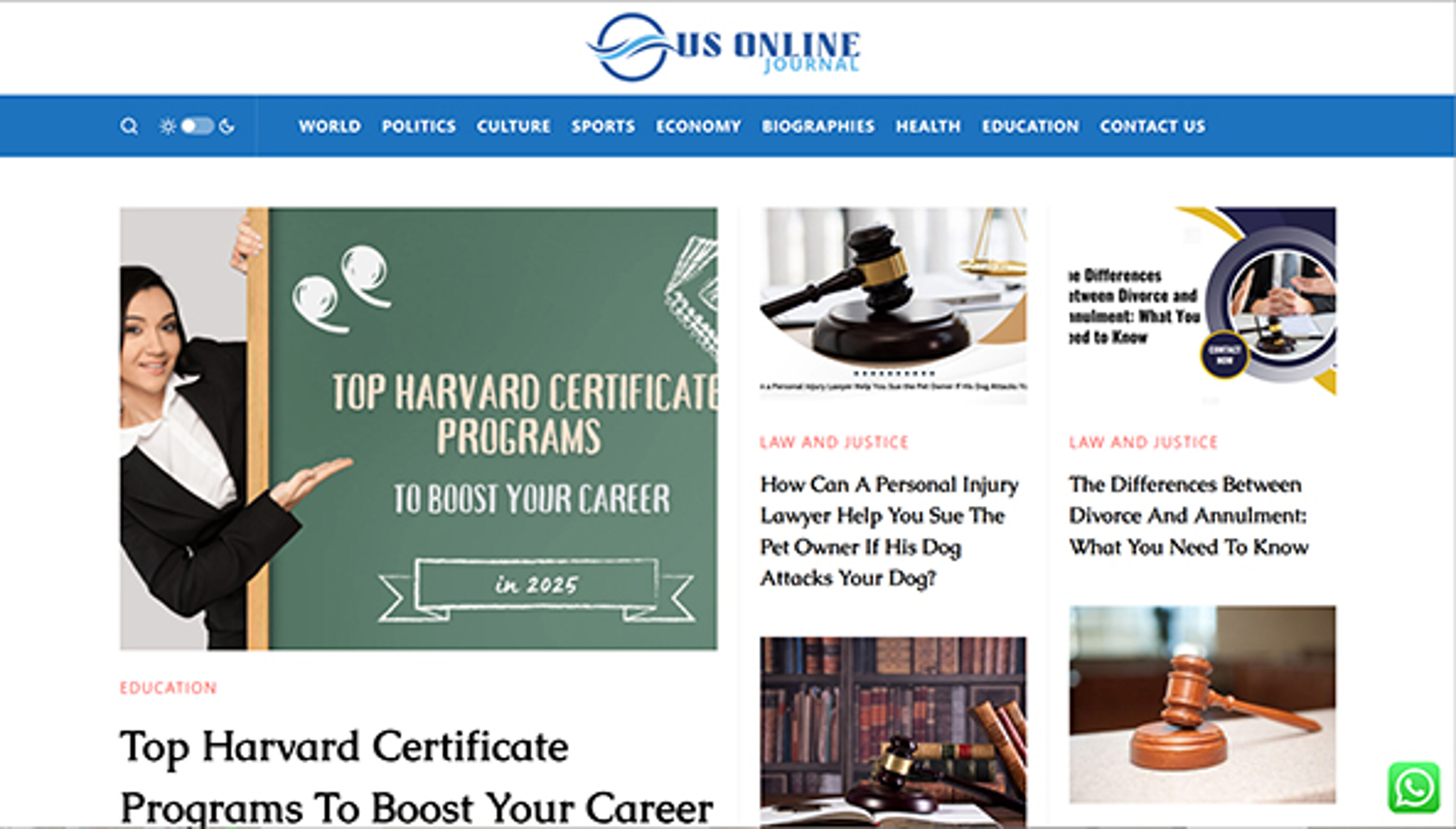Click the moon icon for dark mode
1456x829 pixels.
click(226, 126)
